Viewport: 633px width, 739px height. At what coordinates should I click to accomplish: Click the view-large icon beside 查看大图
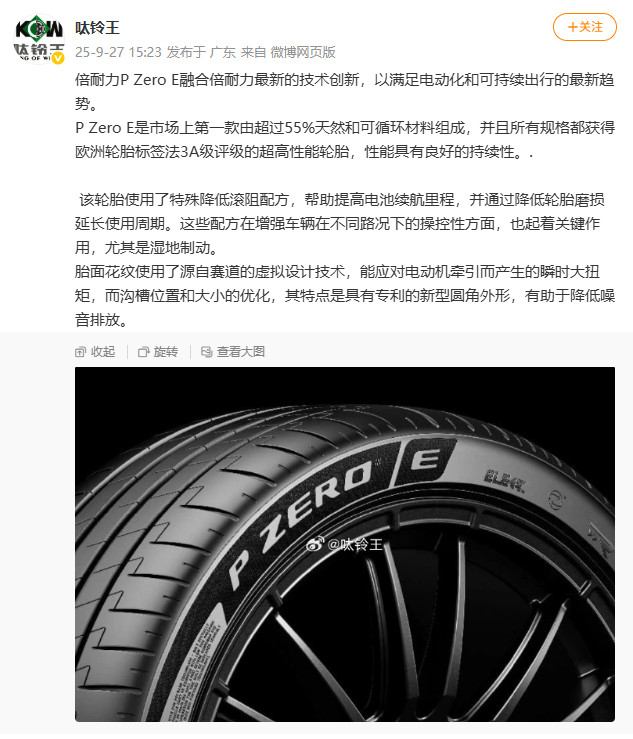(206, 352)
